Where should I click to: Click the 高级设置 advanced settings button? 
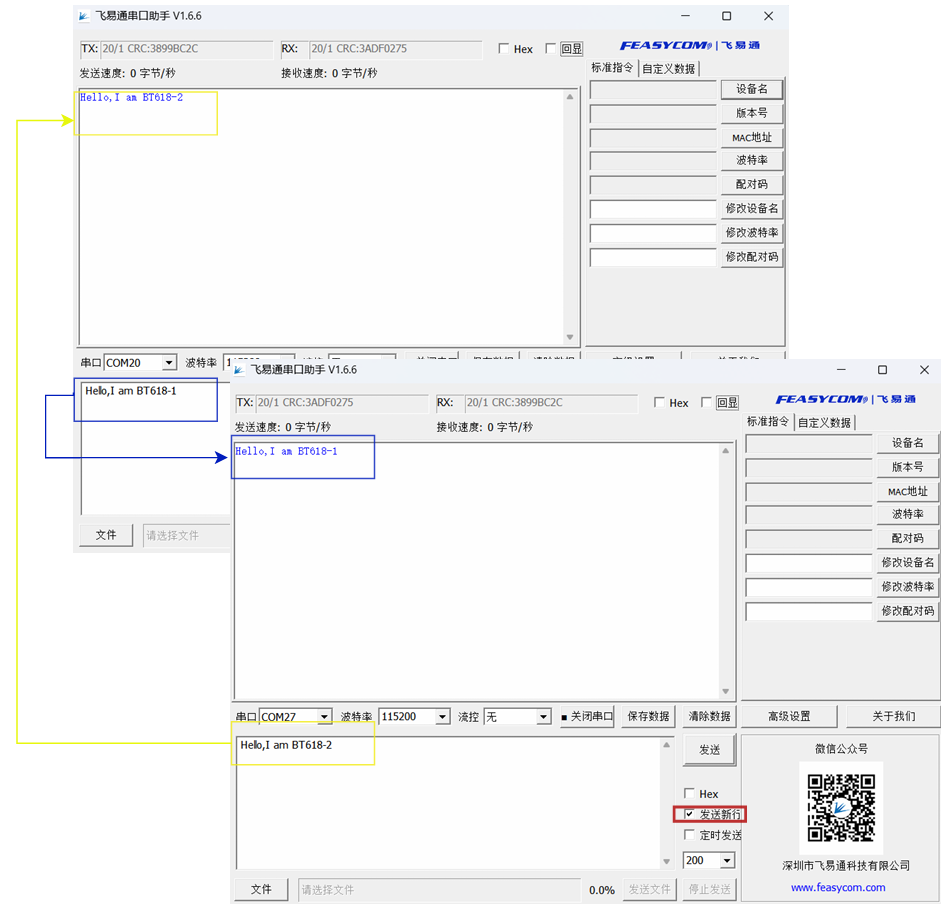coord(789,717)
